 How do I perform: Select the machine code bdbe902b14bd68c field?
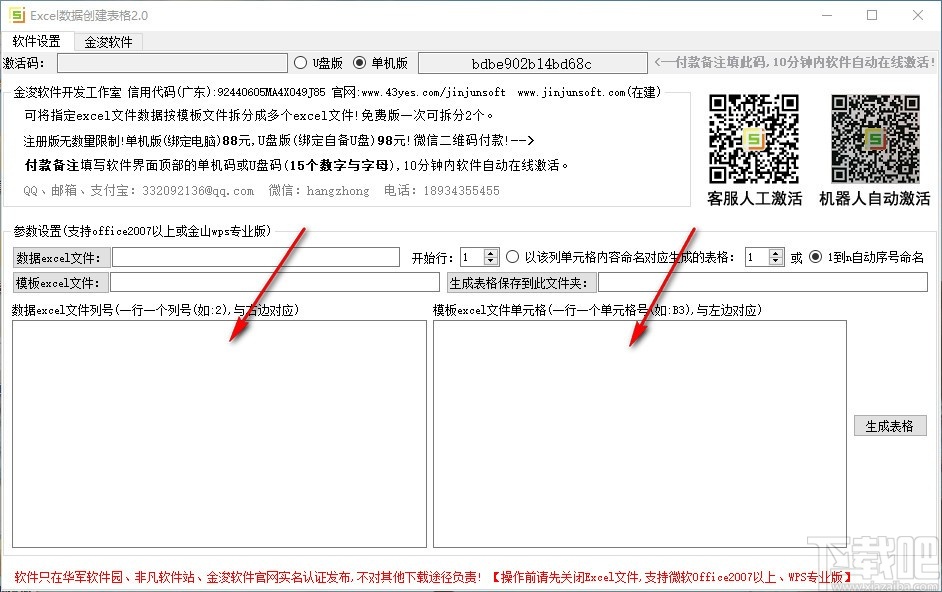(x=532, y=61)
